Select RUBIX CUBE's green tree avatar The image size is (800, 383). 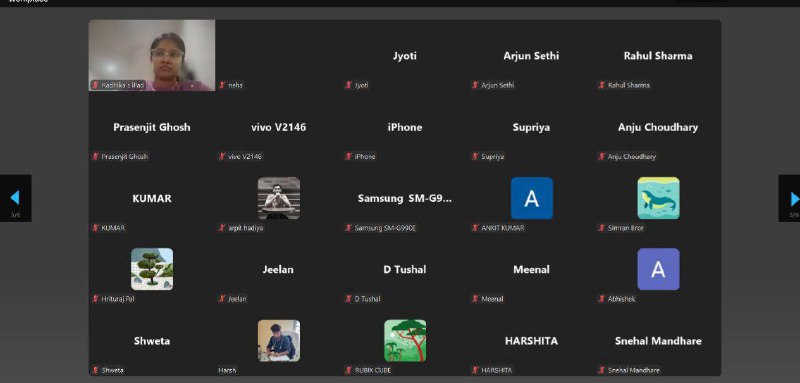coord(405,341)
